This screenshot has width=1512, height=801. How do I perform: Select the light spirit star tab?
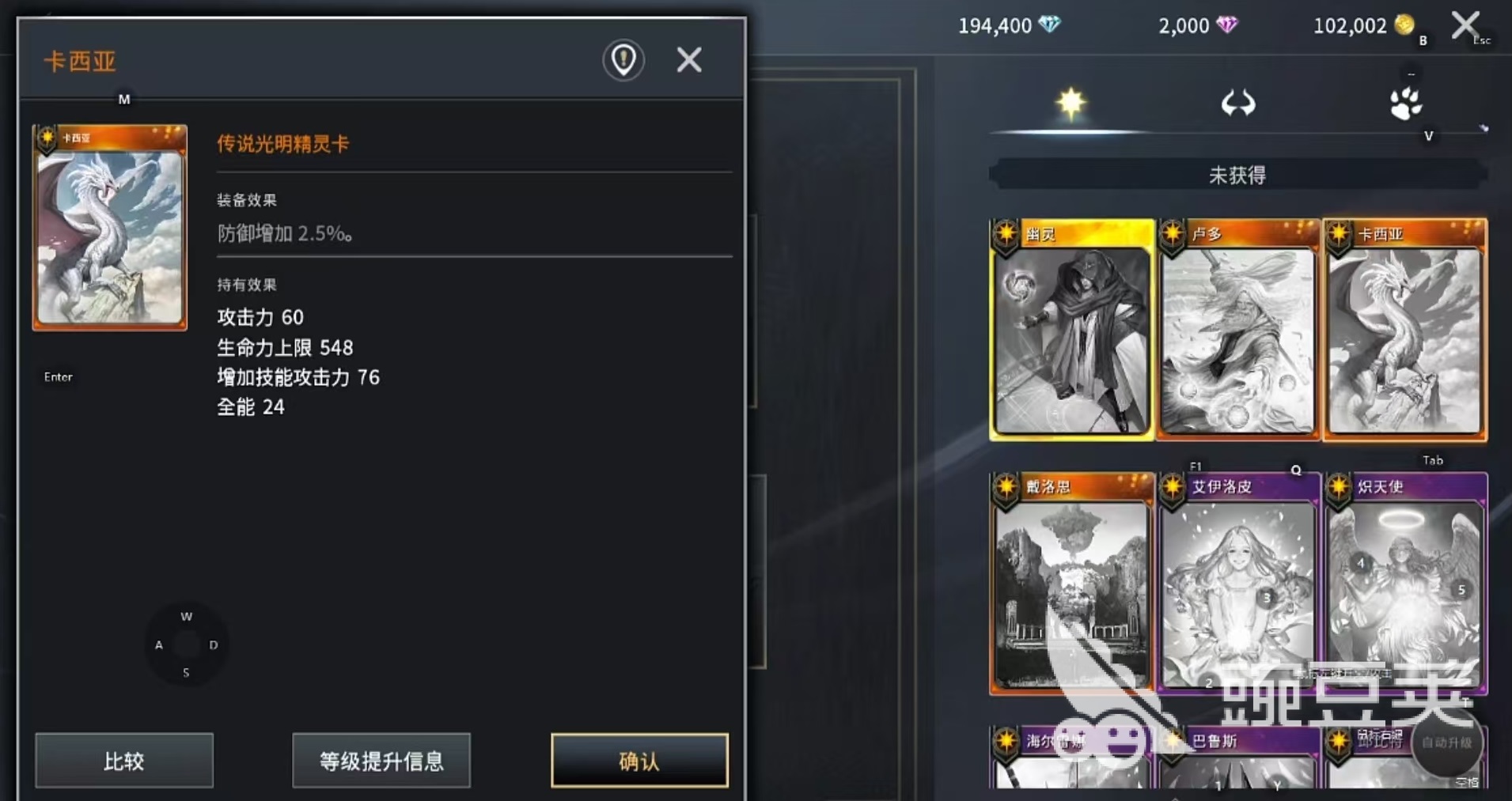pos(1071,104)
